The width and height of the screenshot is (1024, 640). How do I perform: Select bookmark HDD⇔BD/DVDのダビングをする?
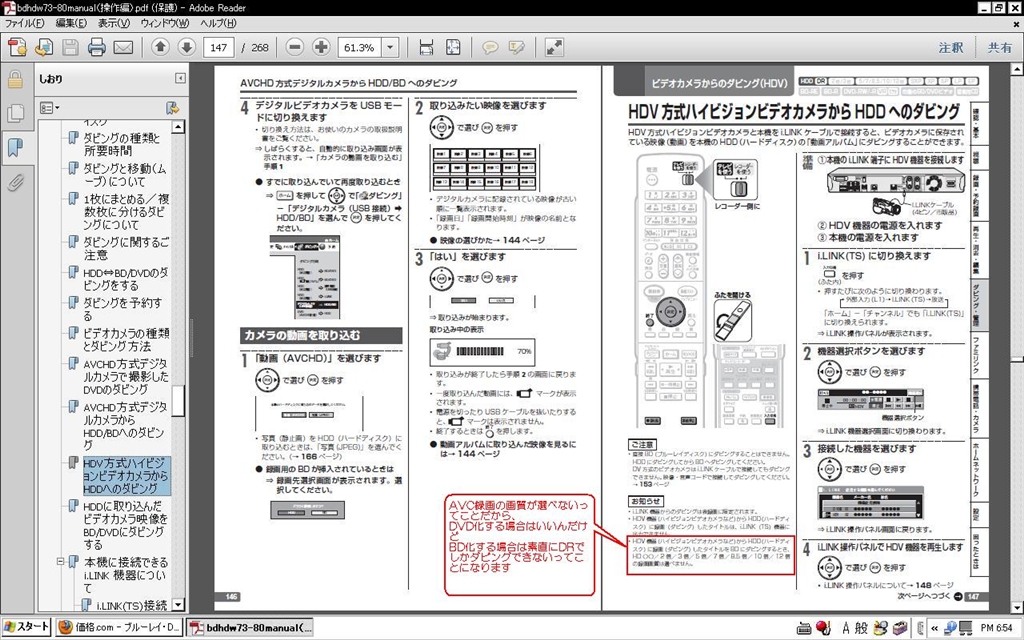click(125, 279)
